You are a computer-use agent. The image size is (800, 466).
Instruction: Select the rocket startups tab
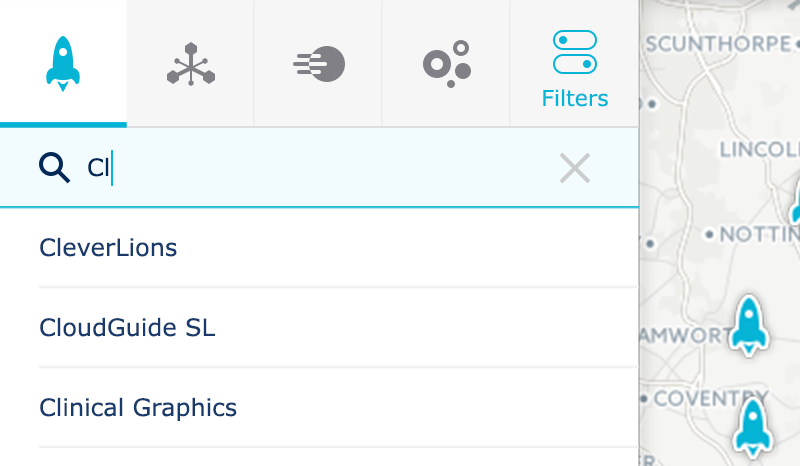[x=63, y=63]
